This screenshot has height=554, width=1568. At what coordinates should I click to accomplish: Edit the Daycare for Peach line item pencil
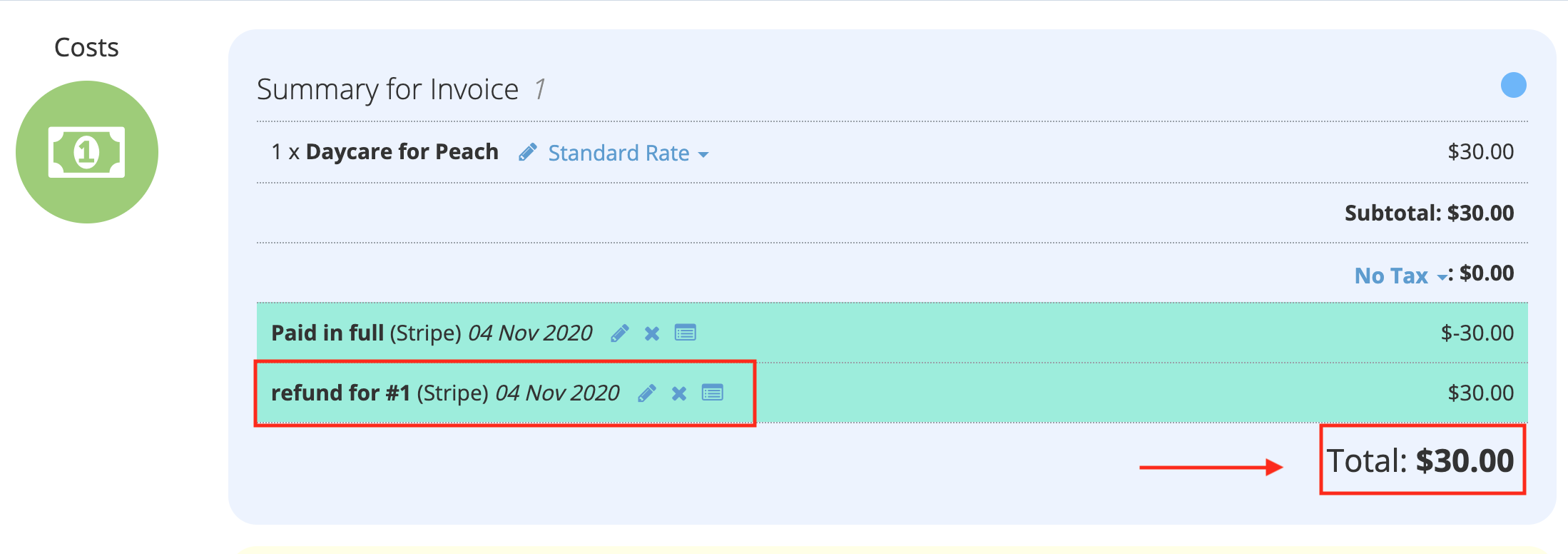pyautogui.click(x=528, y=152)
